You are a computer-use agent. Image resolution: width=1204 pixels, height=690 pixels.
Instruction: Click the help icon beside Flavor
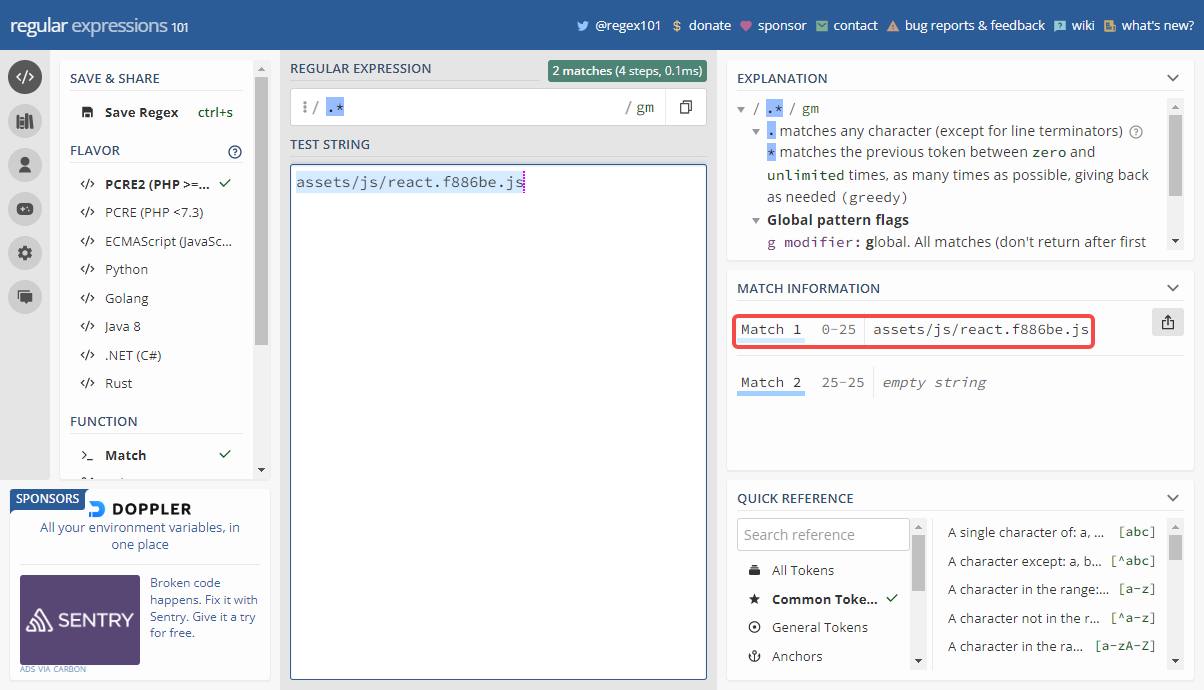point(235,152)
